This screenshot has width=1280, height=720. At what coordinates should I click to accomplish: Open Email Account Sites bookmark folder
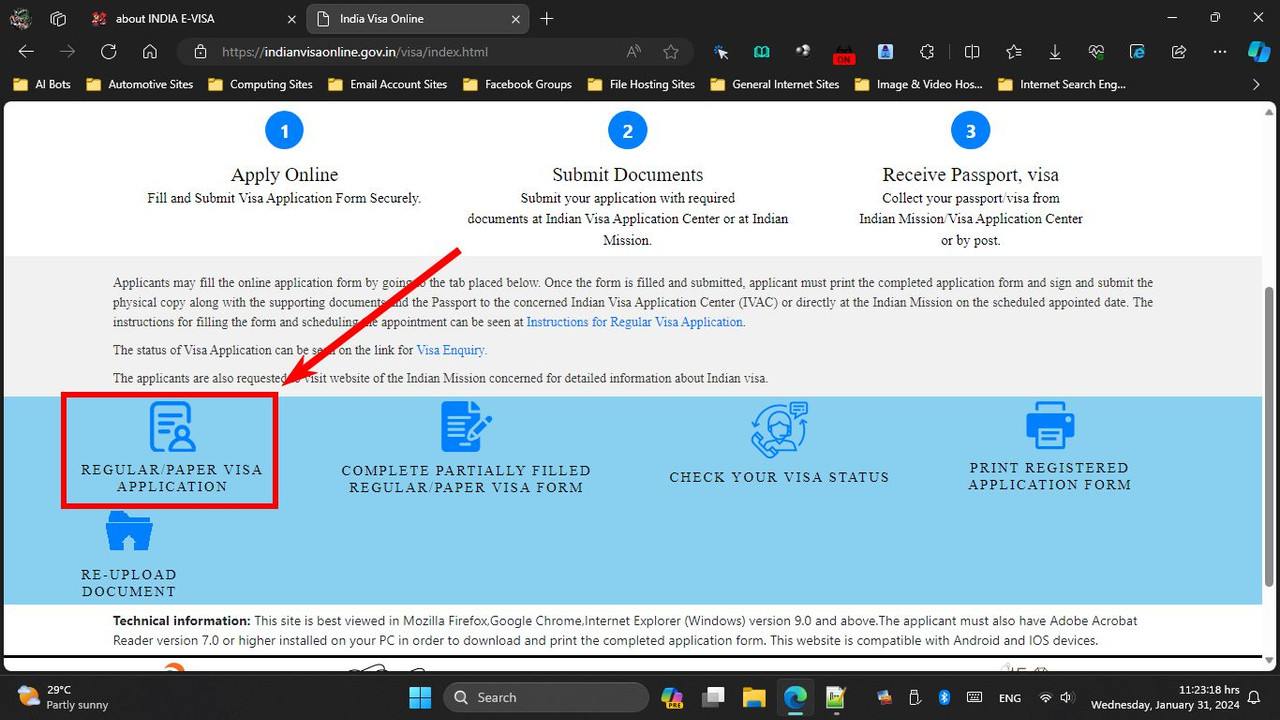pyautogui.click(x=387, y=85)
